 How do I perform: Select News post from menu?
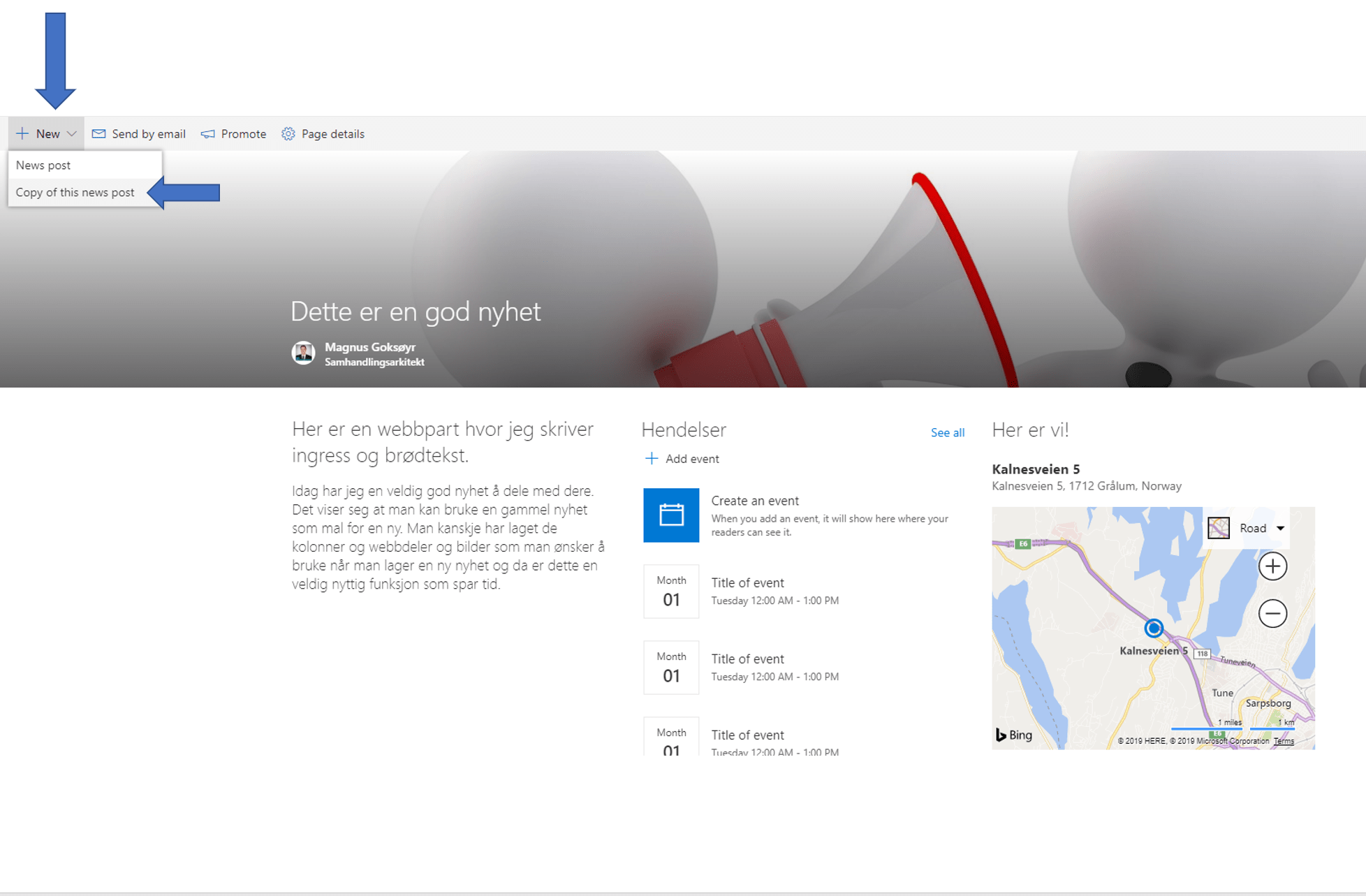pos(43,166)
